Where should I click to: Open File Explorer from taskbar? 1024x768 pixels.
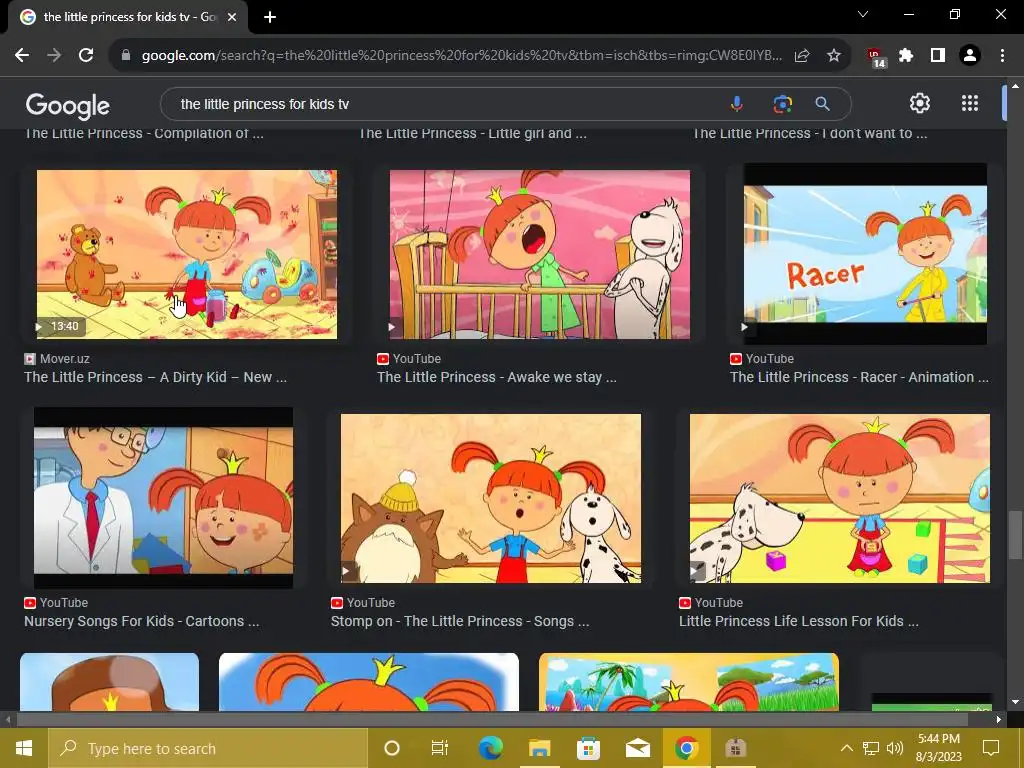[539, 748]
